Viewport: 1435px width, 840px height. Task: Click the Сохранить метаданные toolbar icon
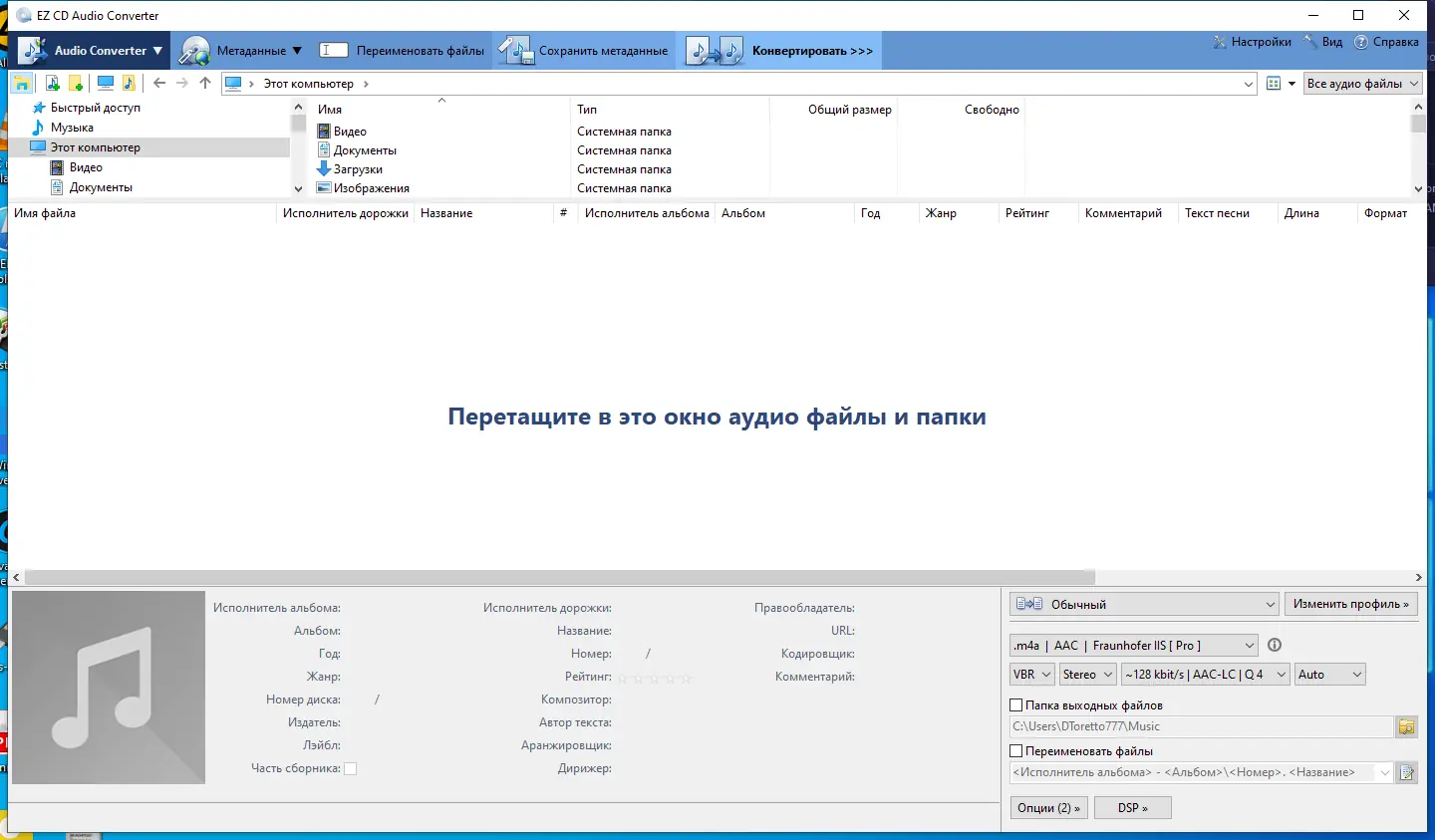tap(516, 49)
